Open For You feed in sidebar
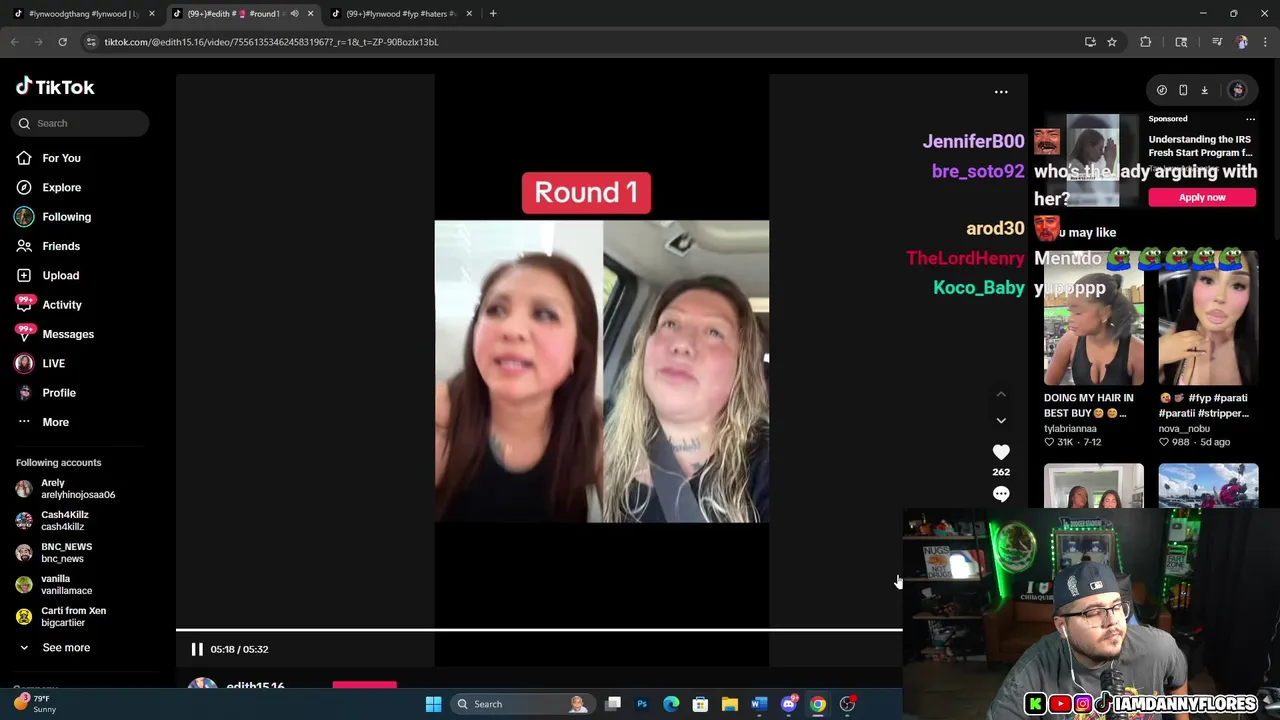Screen dimensions: 1280x720 tap(61, 158)
